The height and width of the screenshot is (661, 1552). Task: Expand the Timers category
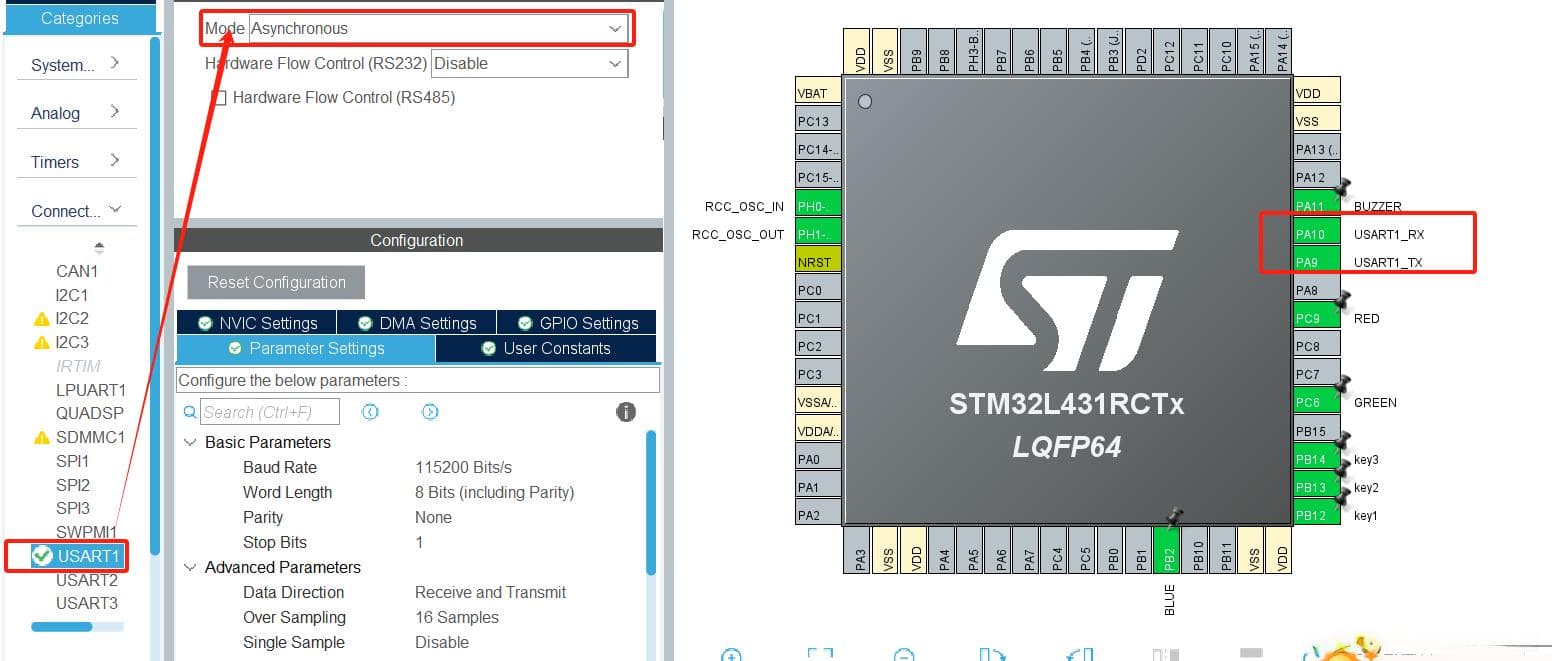[76, 162]
